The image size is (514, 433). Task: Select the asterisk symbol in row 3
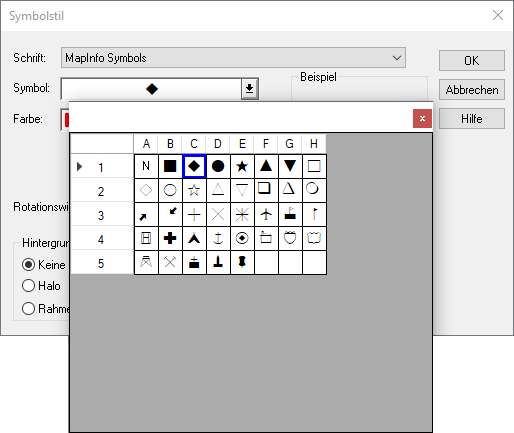point(242,214)
